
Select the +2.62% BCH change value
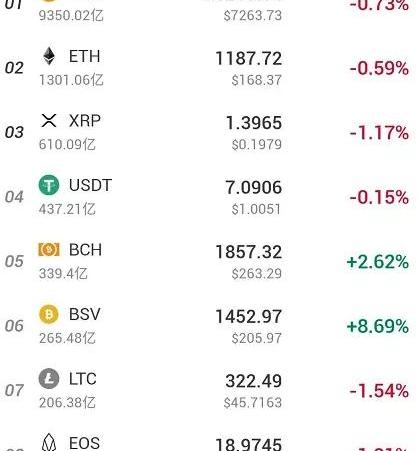[378, 262]
